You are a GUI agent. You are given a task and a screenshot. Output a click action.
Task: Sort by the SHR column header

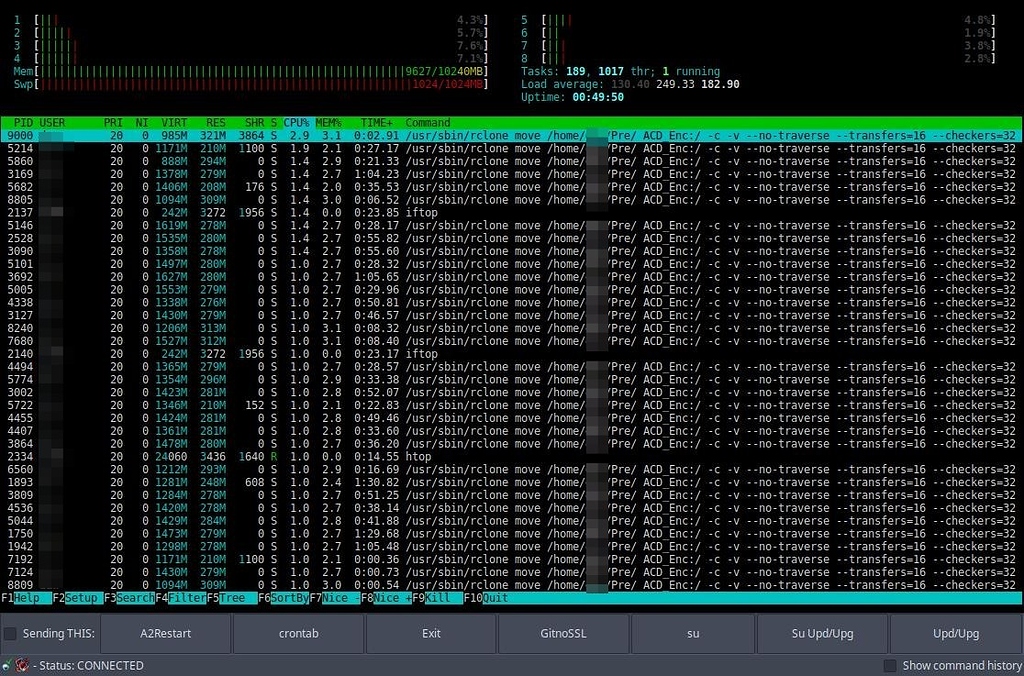pyautogui.click(x=255, y=123)
